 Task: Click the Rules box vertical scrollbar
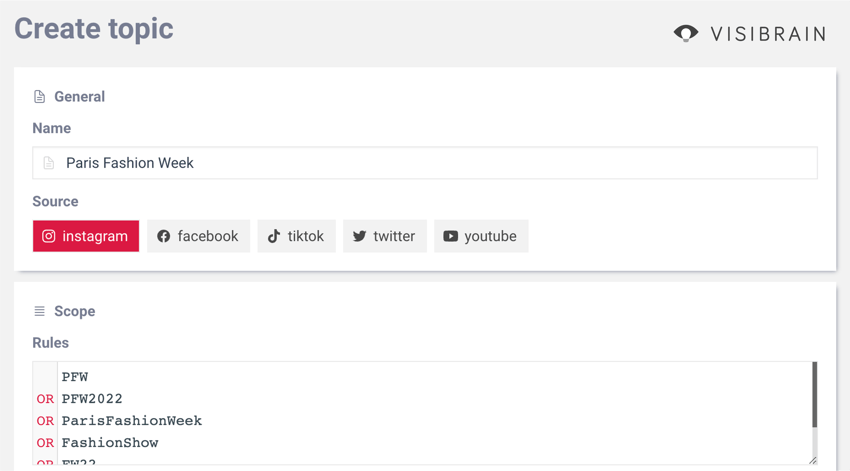[x=814, y=395]
